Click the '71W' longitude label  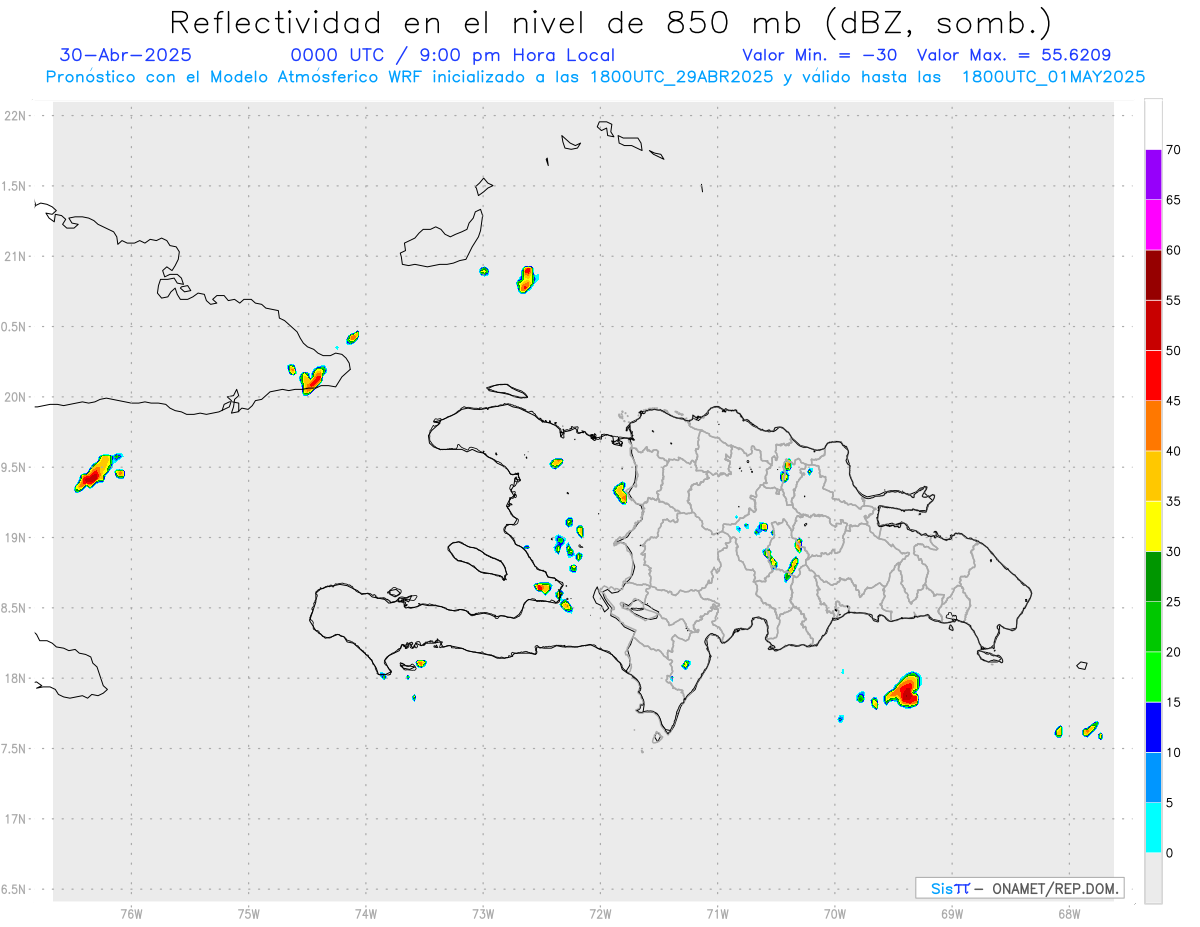[717, 913]
